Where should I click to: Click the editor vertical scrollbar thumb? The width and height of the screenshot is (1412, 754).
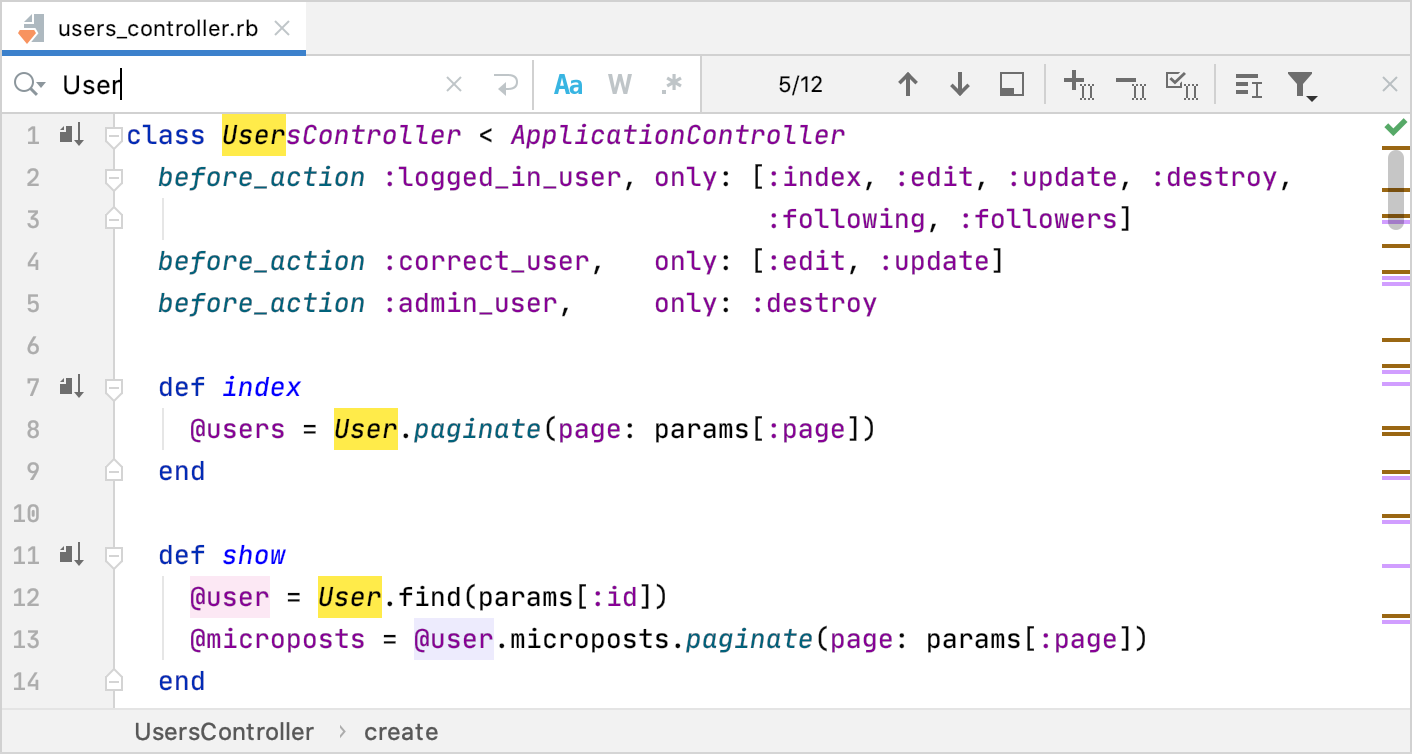[x=1396, y=190]
